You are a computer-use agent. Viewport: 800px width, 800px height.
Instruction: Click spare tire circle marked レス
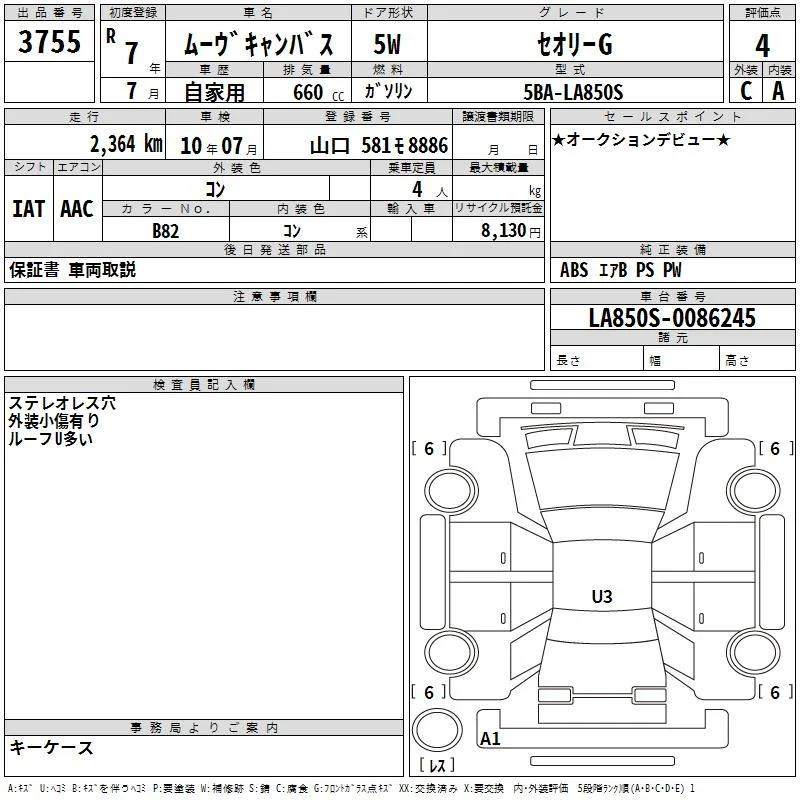coord(437,730)
